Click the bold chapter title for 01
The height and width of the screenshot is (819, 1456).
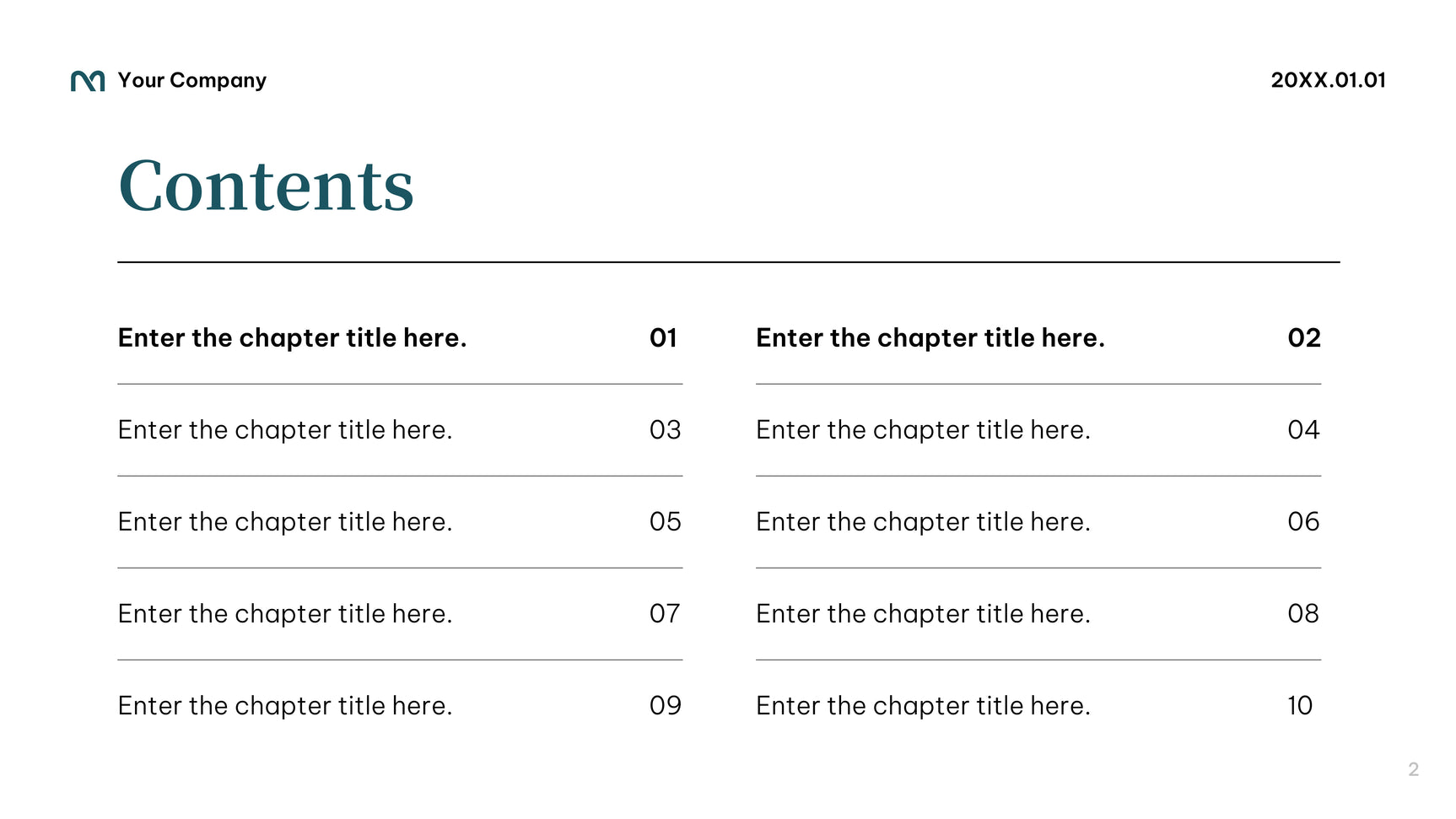pyautogui.click(x=292, y=338)
